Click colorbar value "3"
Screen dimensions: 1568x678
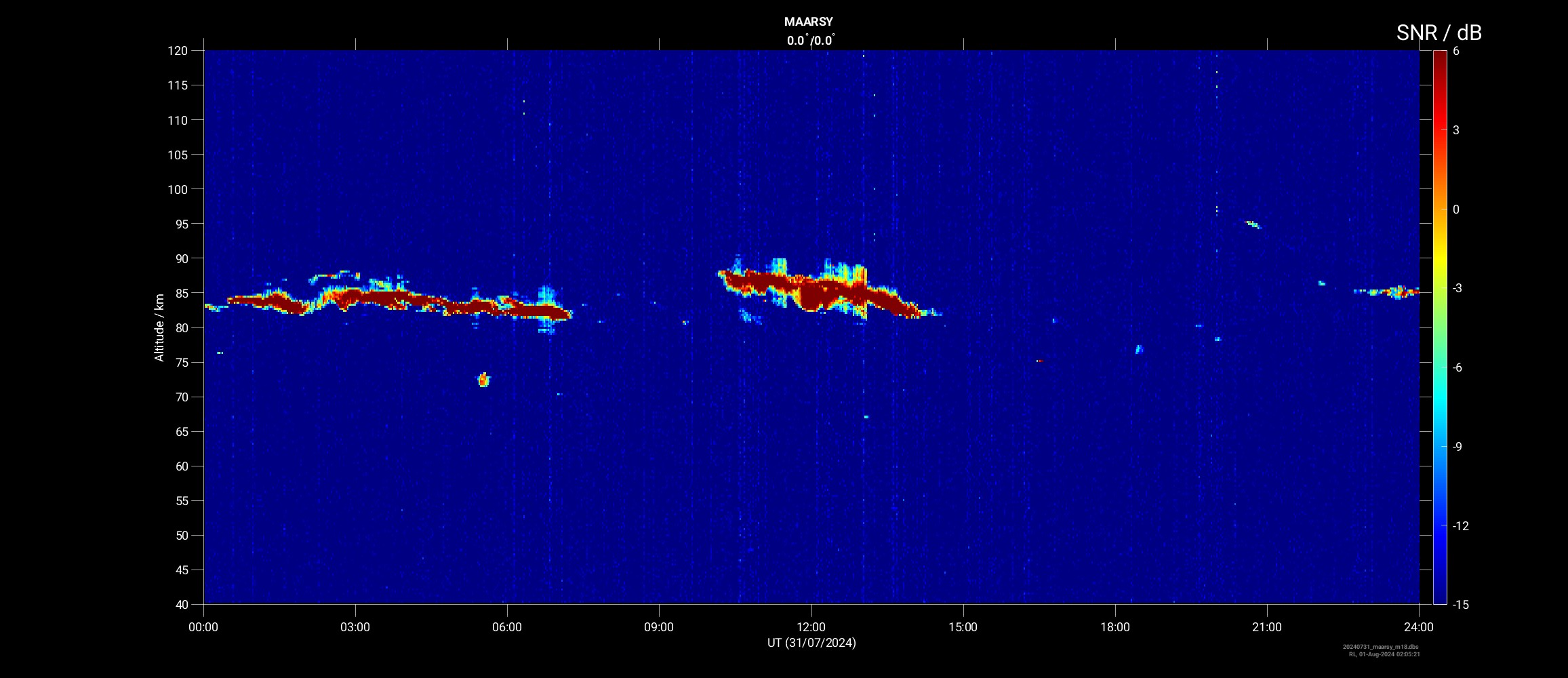point(1456,130)
